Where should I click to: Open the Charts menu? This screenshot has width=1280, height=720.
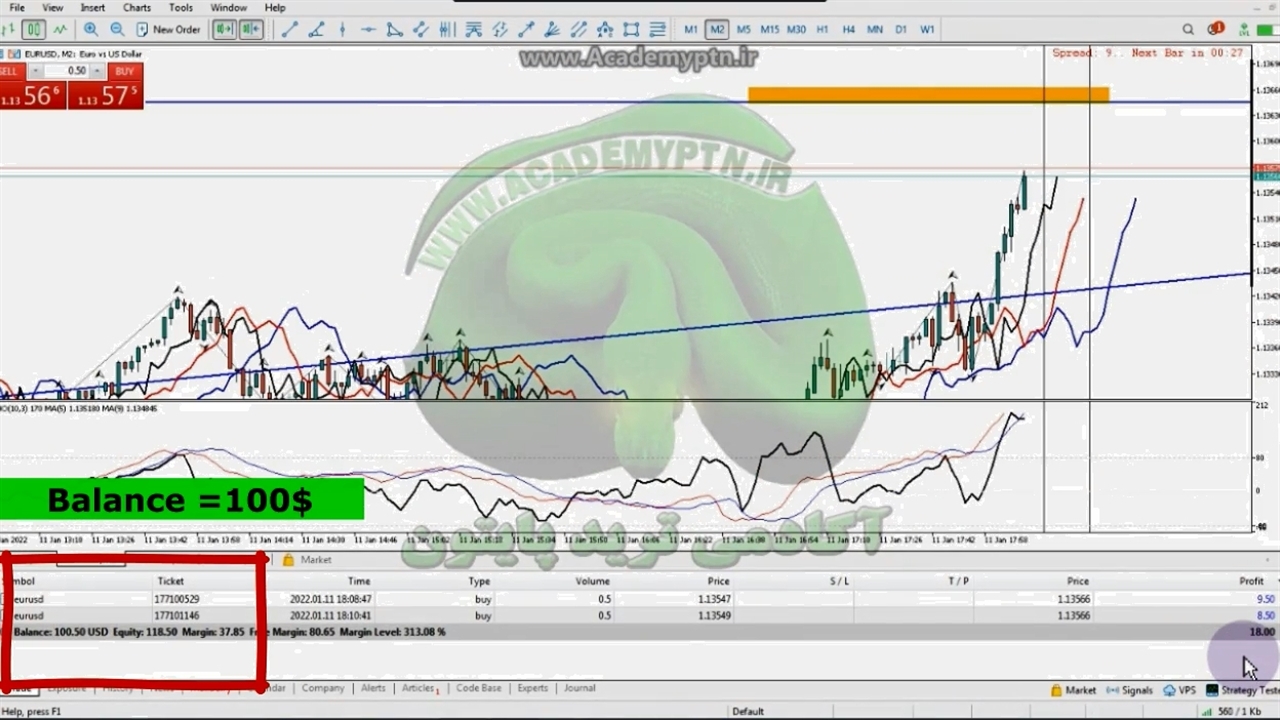pyautogui.click(x=137, y=8)
